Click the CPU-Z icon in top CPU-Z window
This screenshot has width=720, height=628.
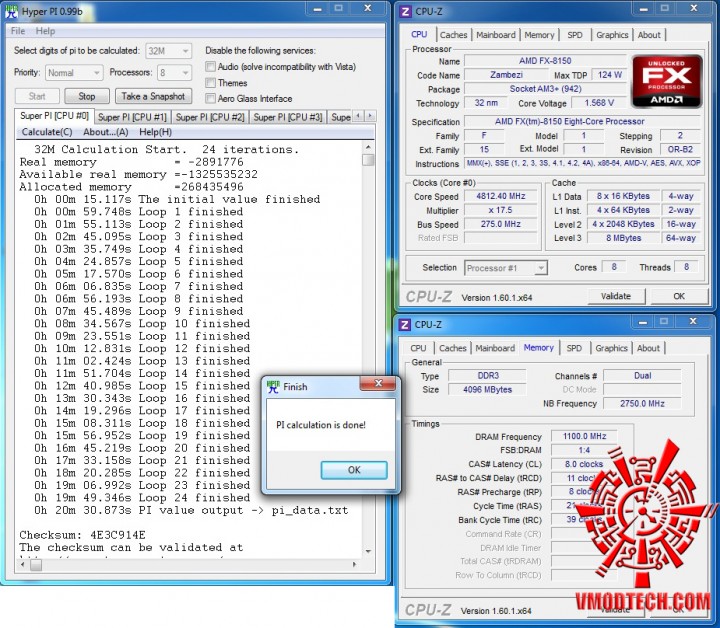(x=405, y=11)
